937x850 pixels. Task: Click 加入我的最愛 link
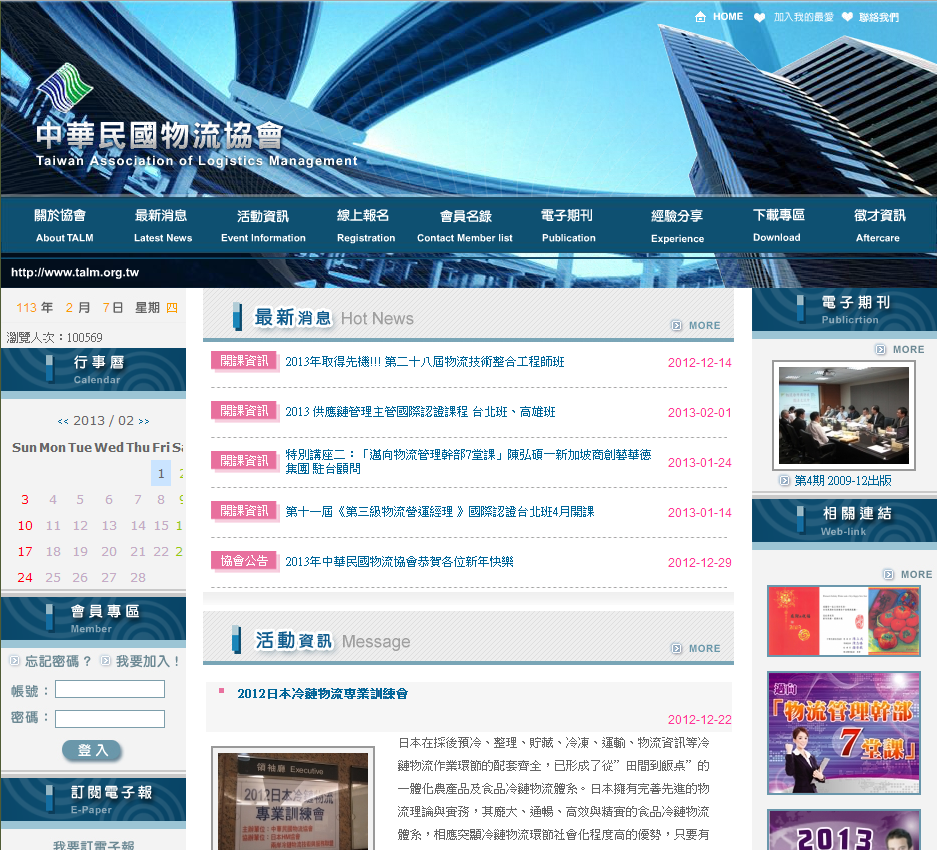[804, 17]
